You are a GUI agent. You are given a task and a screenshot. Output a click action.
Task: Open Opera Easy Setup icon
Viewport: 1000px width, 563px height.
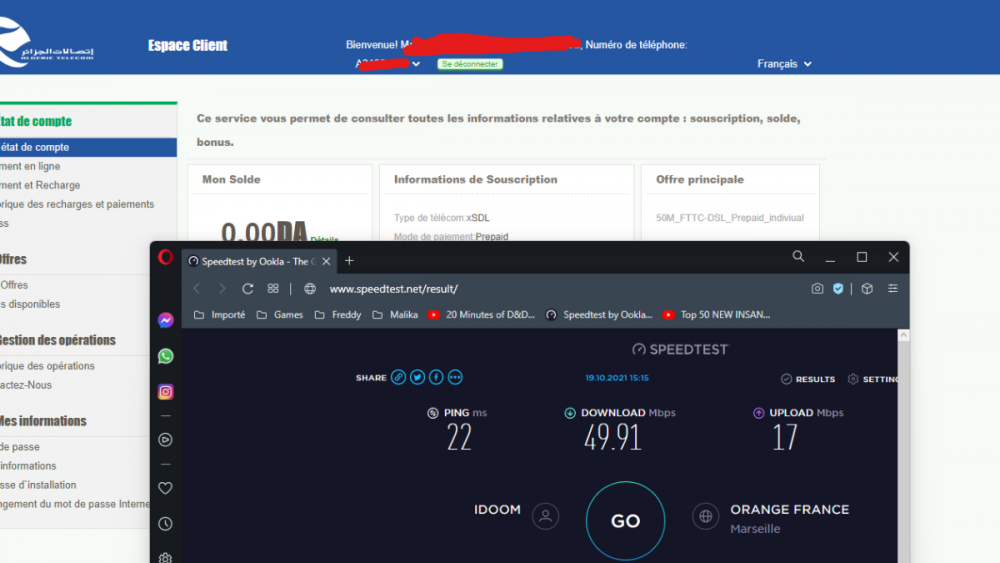[893, 289]
